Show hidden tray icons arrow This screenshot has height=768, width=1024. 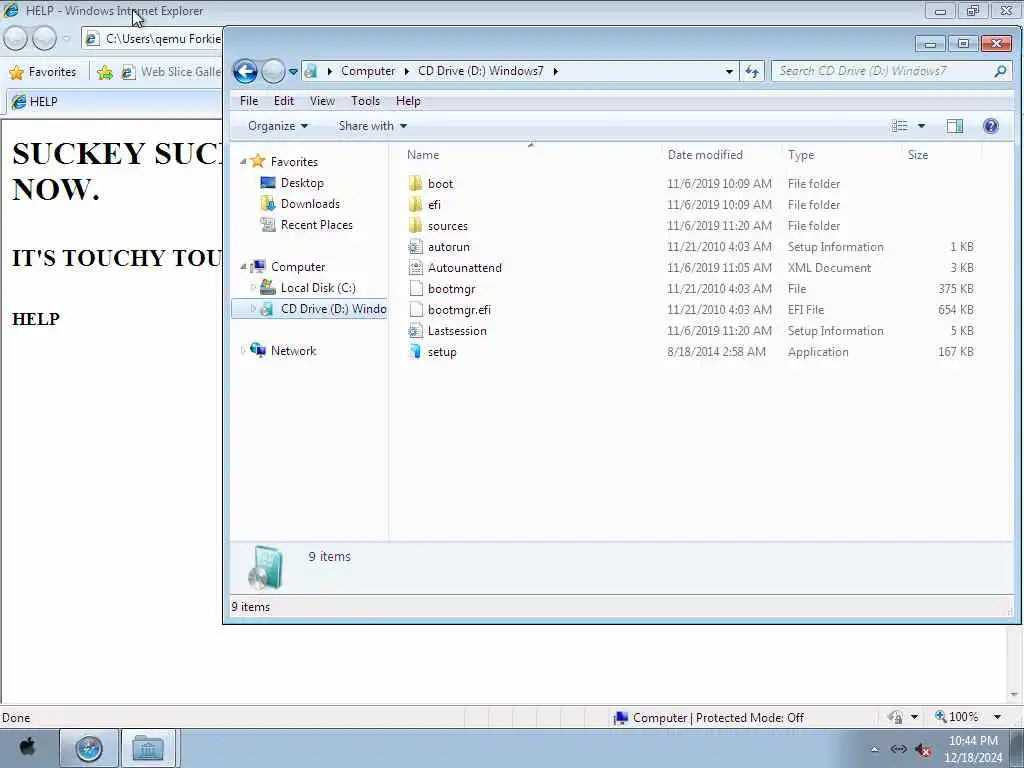point(874,749)
